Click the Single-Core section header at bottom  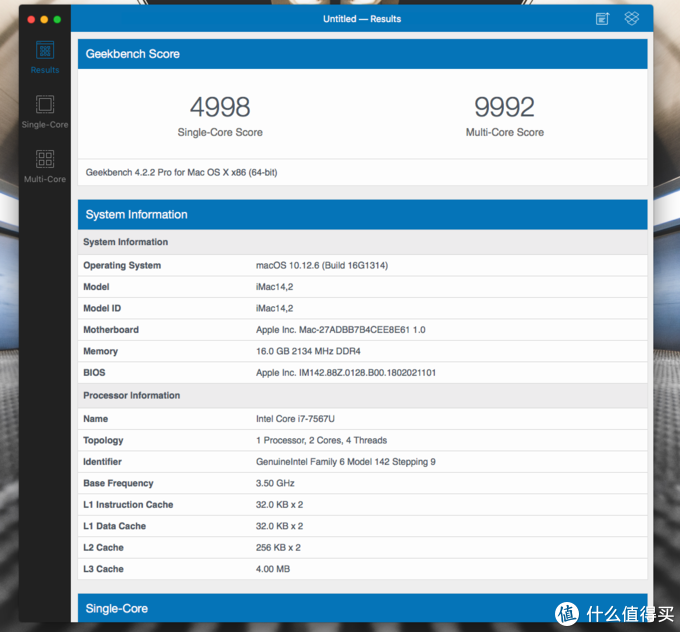click(363, 608)
